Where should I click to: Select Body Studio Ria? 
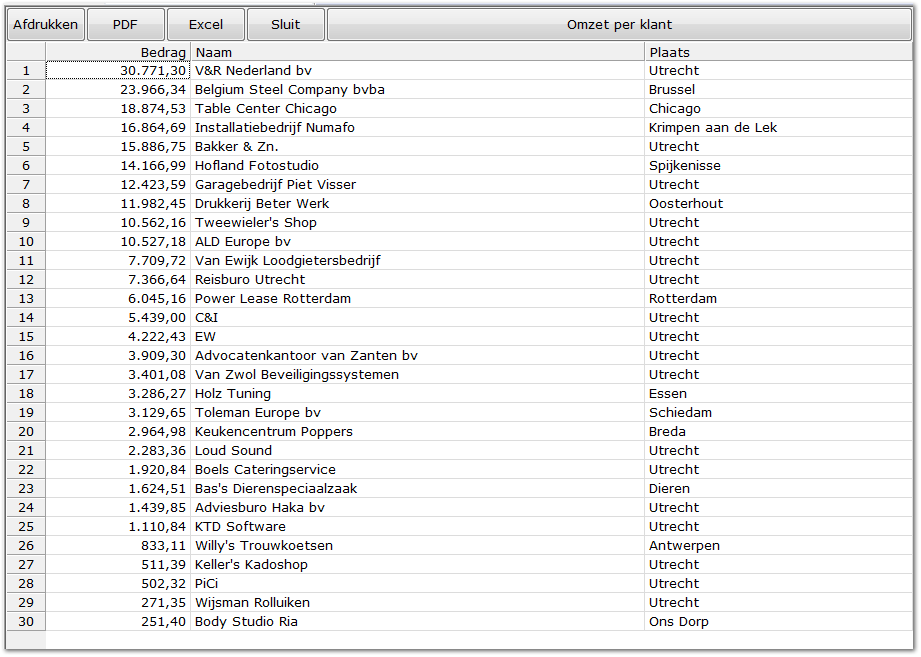tap(418, 621)
